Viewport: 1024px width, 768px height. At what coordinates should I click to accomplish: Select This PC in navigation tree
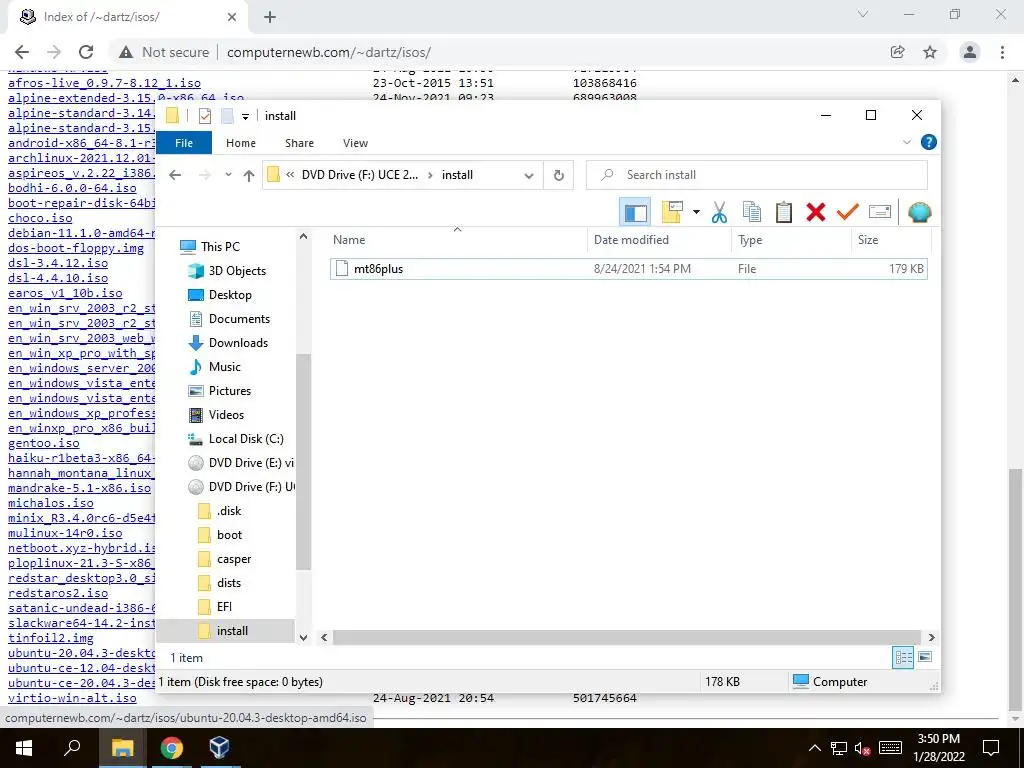coord(220,246)
